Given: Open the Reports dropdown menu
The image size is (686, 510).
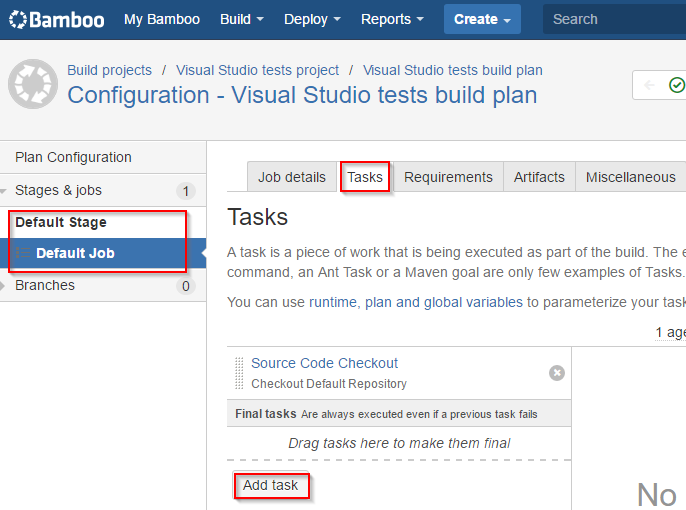Looking at the screenshot, I should pyautogui.click(x=392, y=19).
